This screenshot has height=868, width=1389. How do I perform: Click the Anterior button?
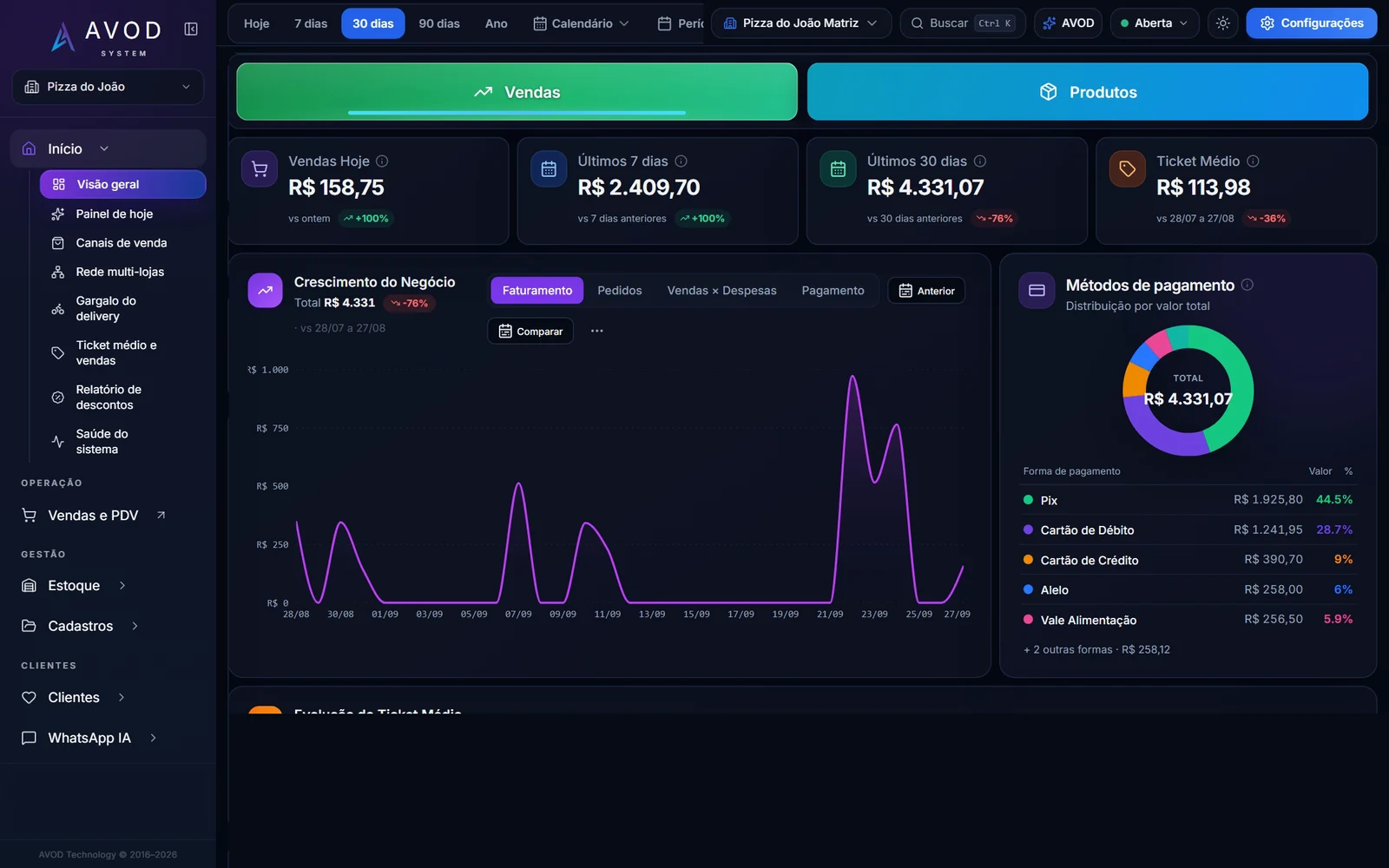point(926,291)
